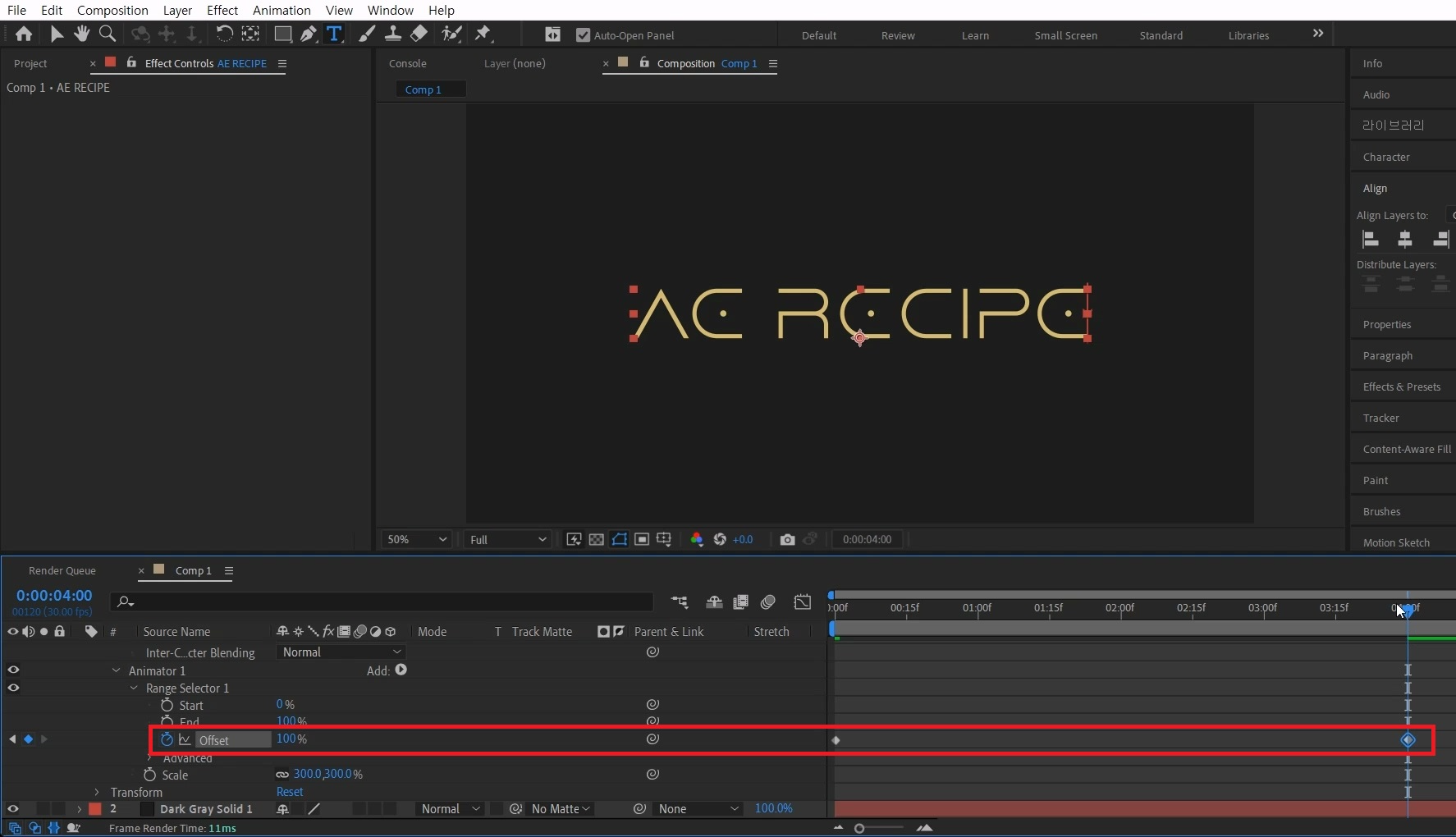Viewport: 1456px width, 837px height.
Task: Align layers to the left edge
Action: pos(1371,240)
